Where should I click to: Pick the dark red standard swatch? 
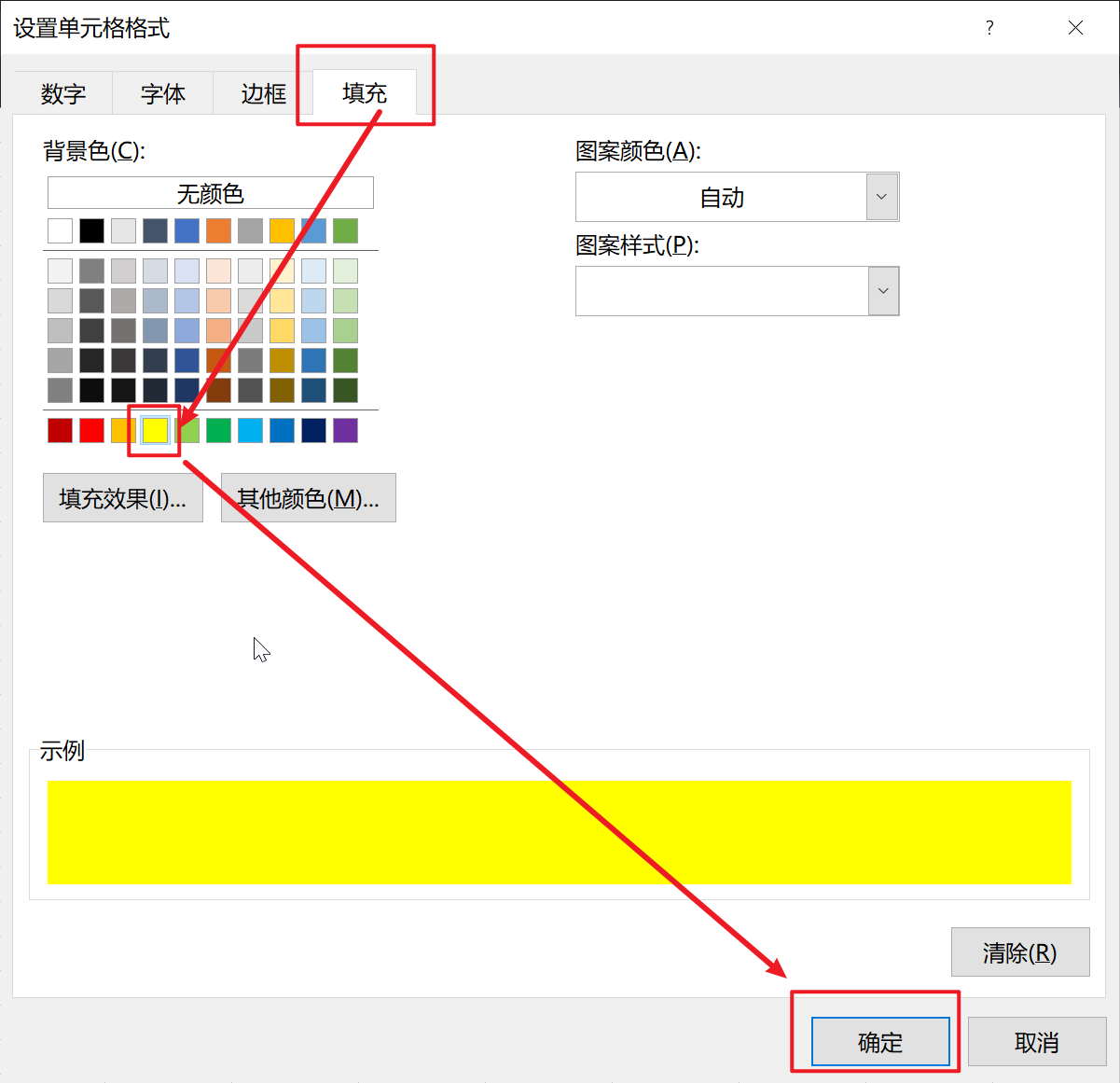61,430
